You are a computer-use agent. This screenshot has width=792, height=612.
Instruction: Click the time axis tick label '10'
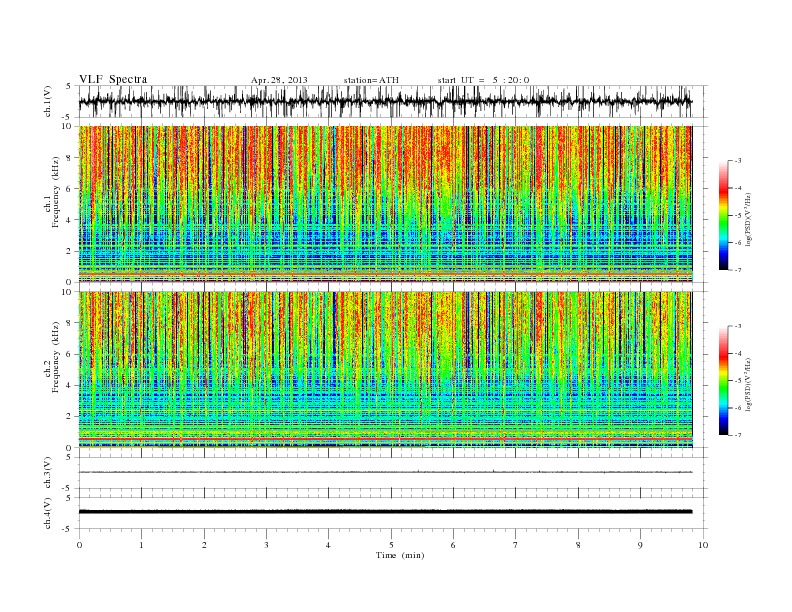point(703,545)
